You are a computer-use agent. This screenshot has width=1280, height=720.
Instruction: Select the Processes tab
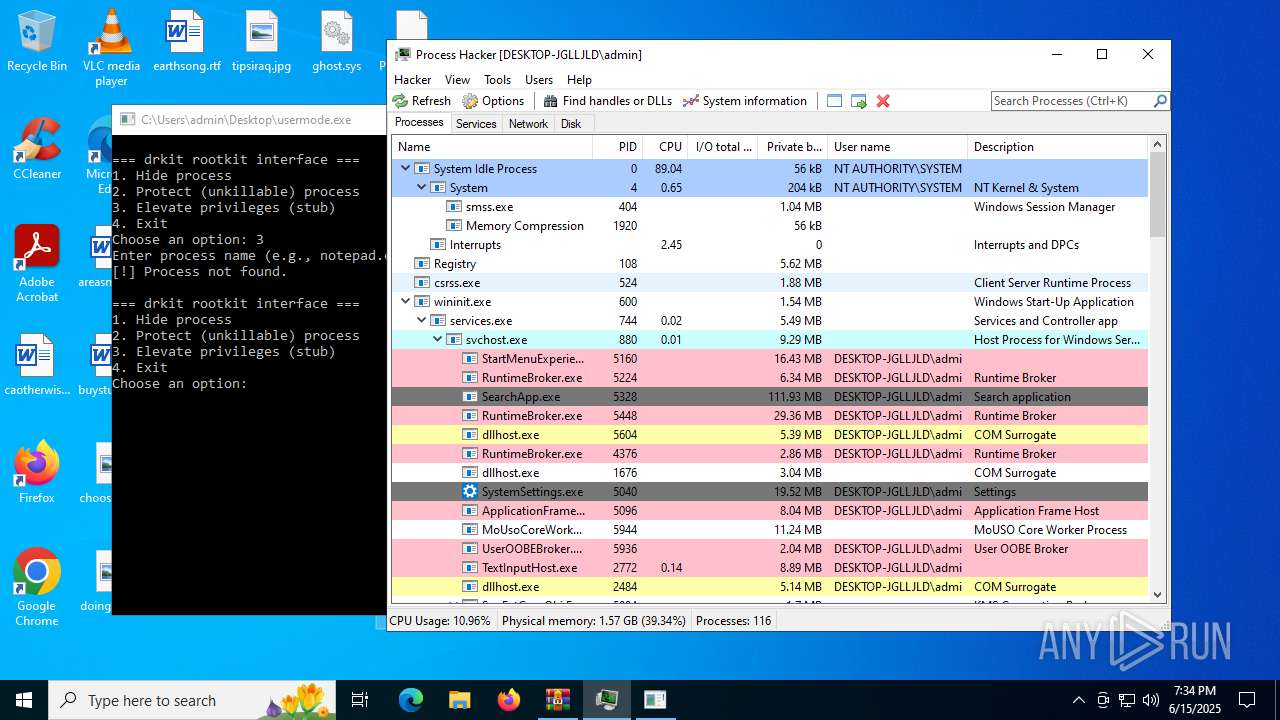(419, 122)
